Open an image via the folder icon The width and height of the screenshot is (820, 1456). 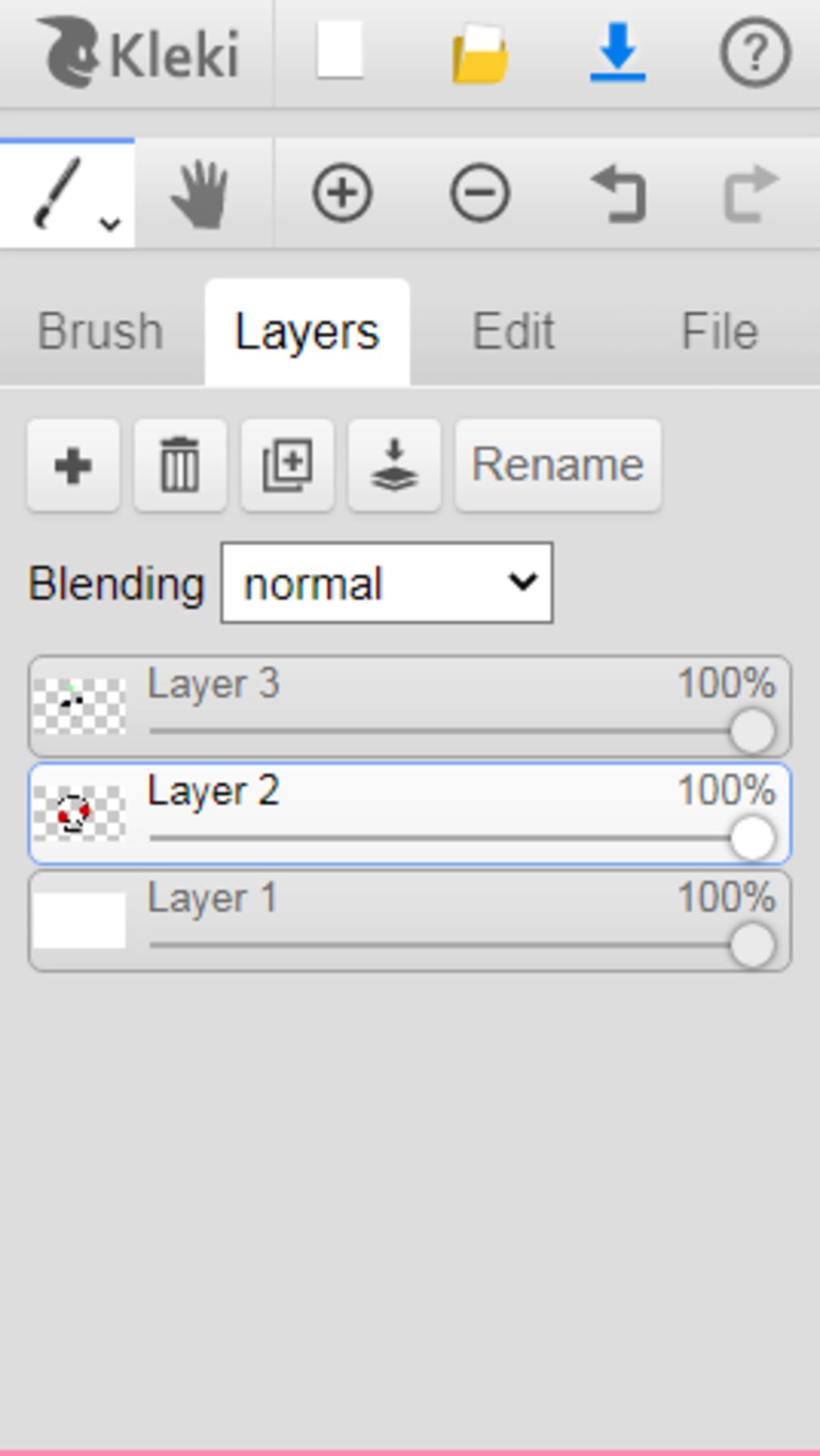(480, 54)
